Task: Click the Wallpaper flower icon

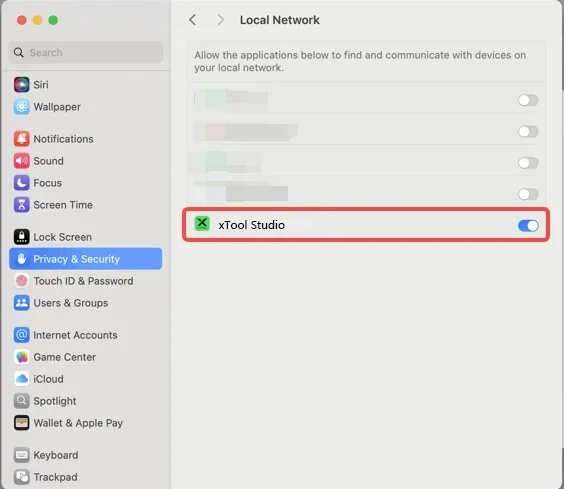Action: (x=22, y=107)
